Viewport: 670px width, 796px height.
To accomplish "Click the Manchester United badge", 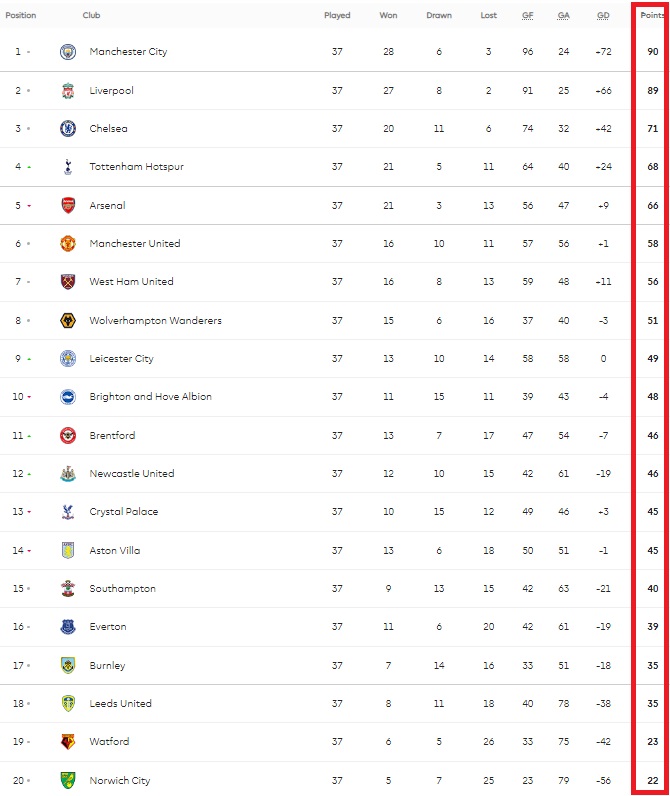I will (x=68, y=244).
